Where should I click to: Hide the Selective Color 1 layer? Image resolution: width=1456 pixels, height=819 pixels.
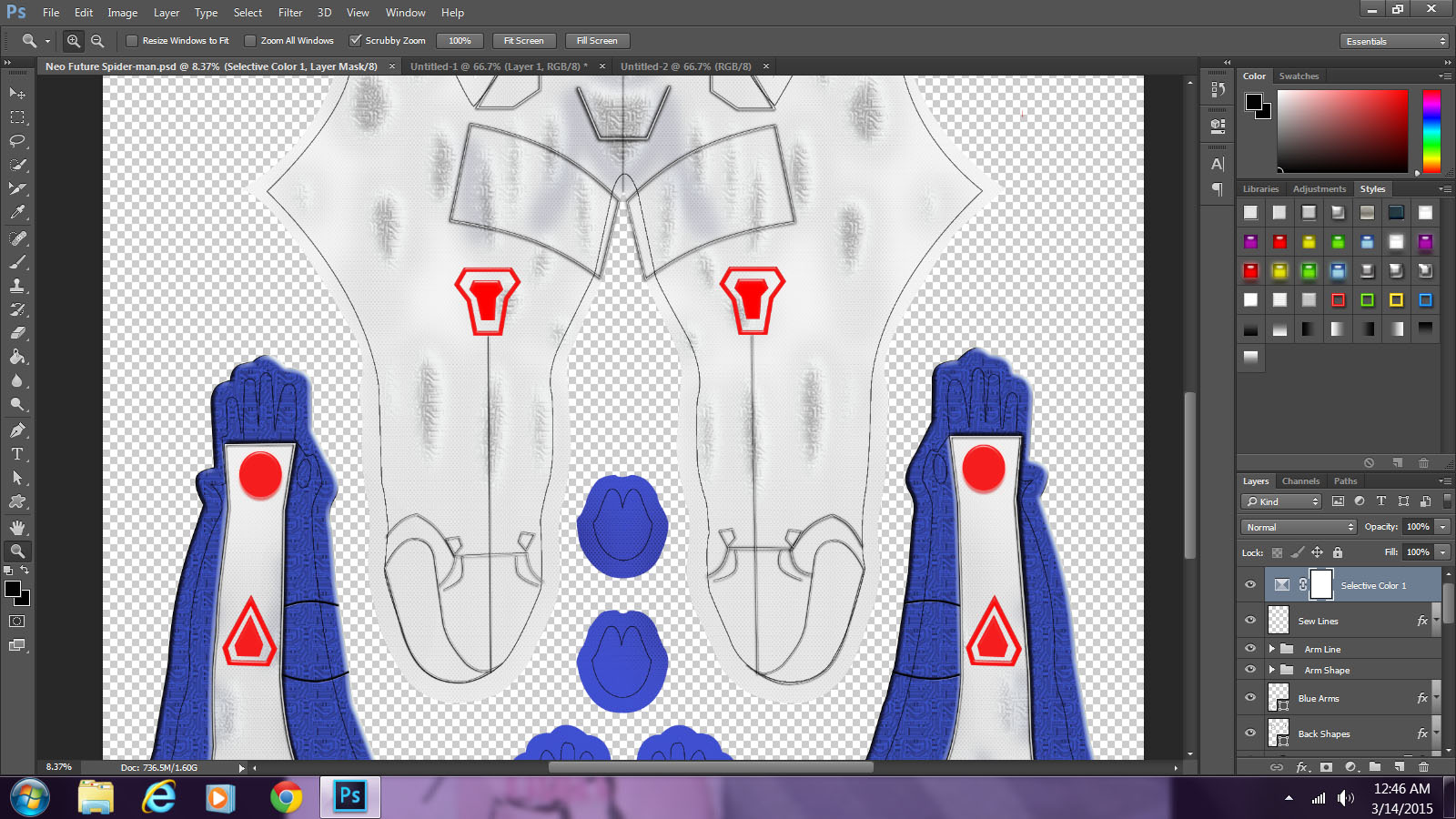point(1250,585)
